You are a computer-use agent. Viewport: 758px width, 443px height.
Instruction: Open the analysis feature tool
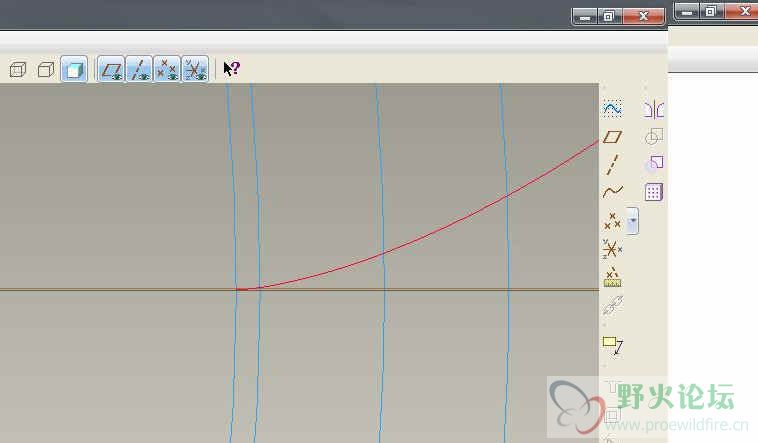(x=612, y=278)
